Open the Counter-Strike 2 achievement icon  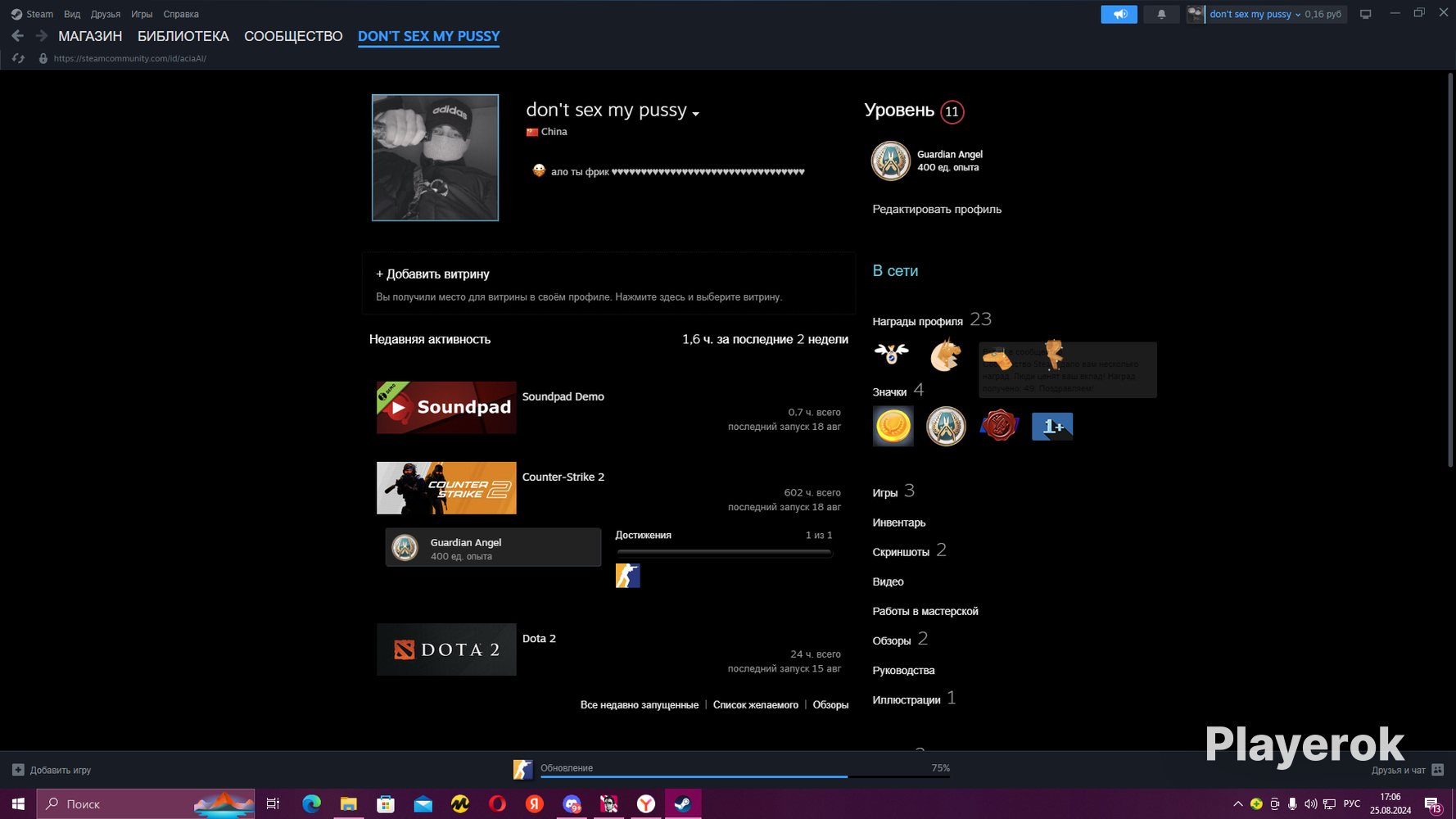[627, 576]
